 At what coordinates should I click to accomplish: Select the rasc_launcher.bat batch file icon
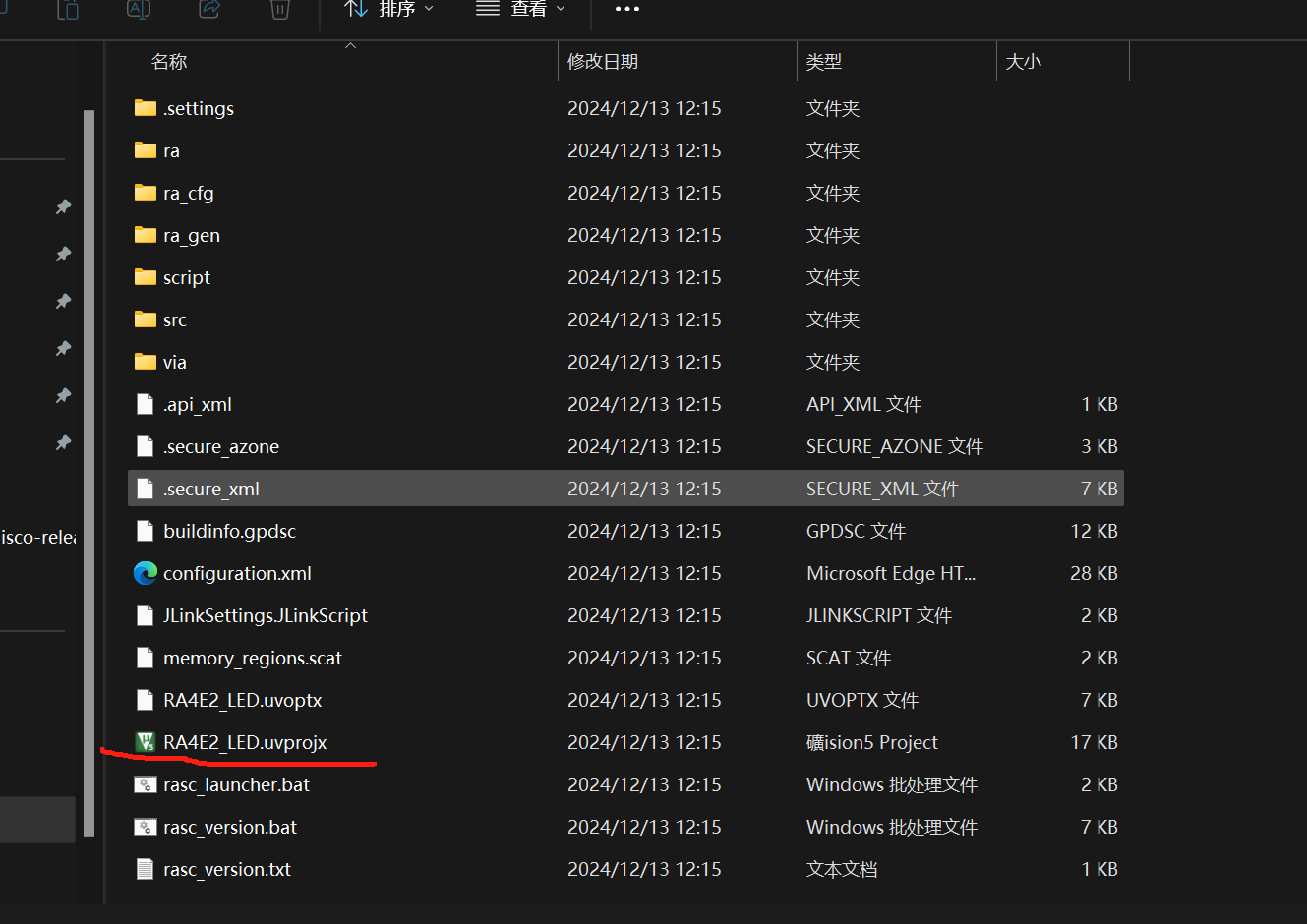tap(146, 783)
